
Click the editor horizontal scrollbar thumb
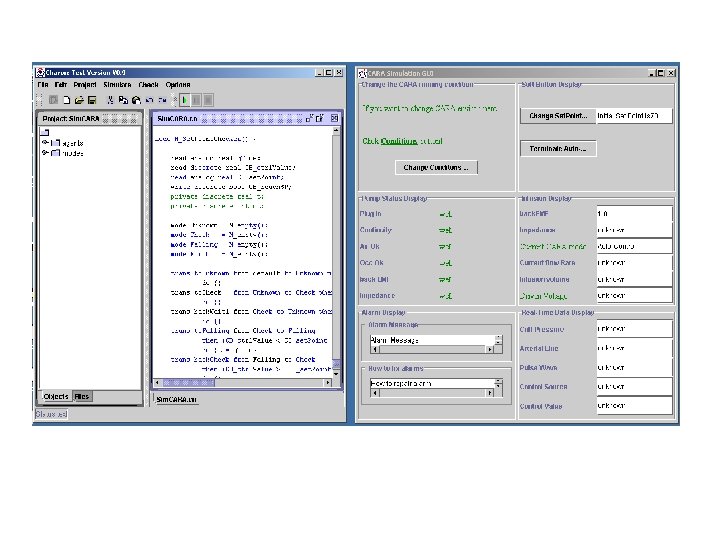(188, 382)
